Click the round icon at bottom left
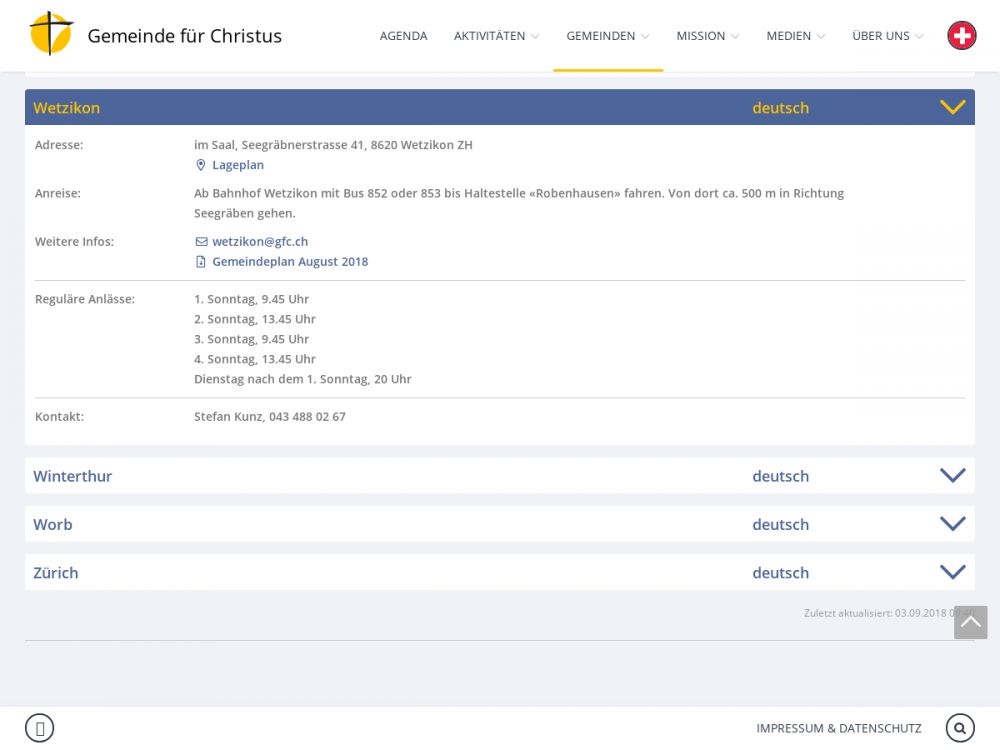 click(39, 728)
